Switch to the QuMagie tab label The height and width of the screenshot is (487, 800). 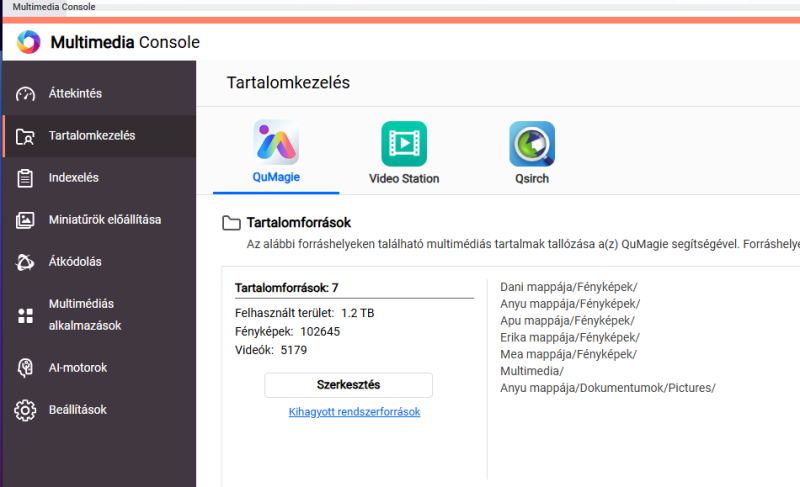(x=276, y=177)
